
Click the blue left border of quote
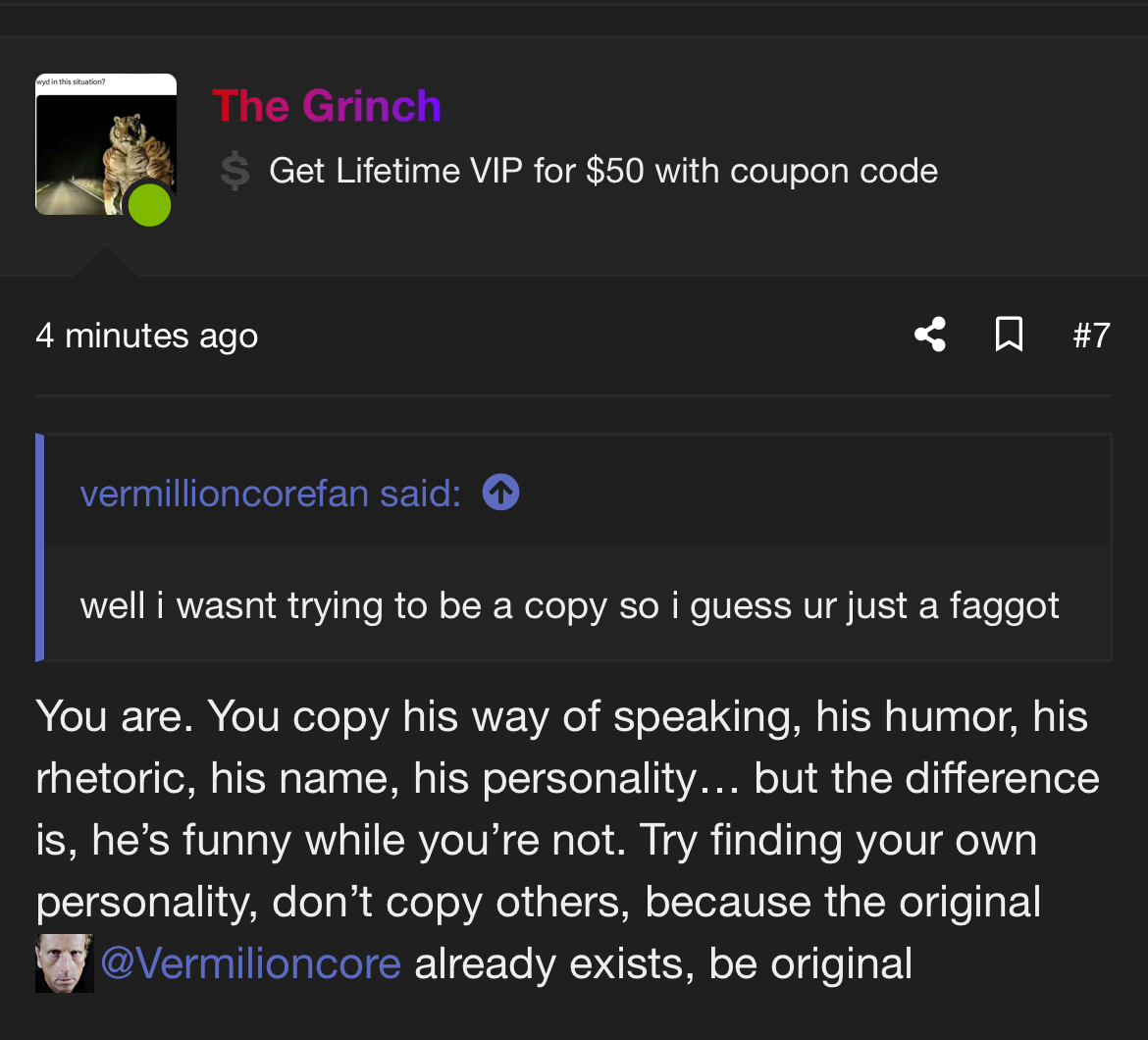pyautogui.click(x=40, y=547)
